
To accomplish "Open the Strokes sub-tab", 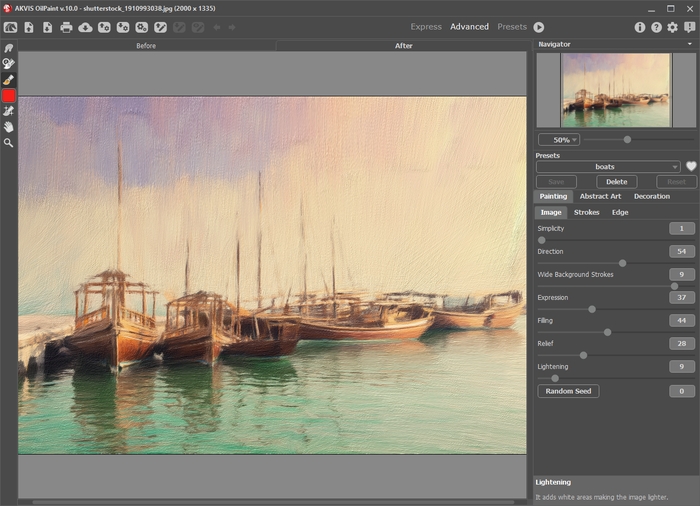I will pos(586,212).
